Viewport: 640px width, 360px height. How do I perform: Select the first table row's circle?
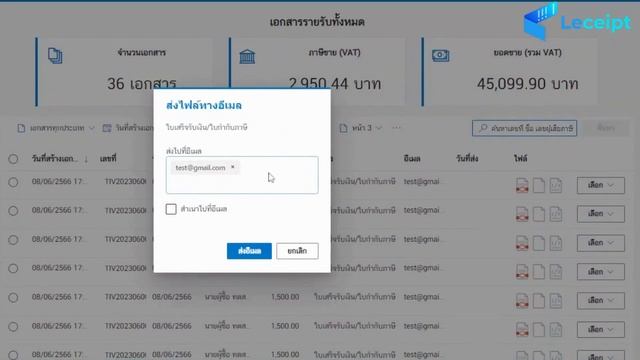[x=13, y=182]
